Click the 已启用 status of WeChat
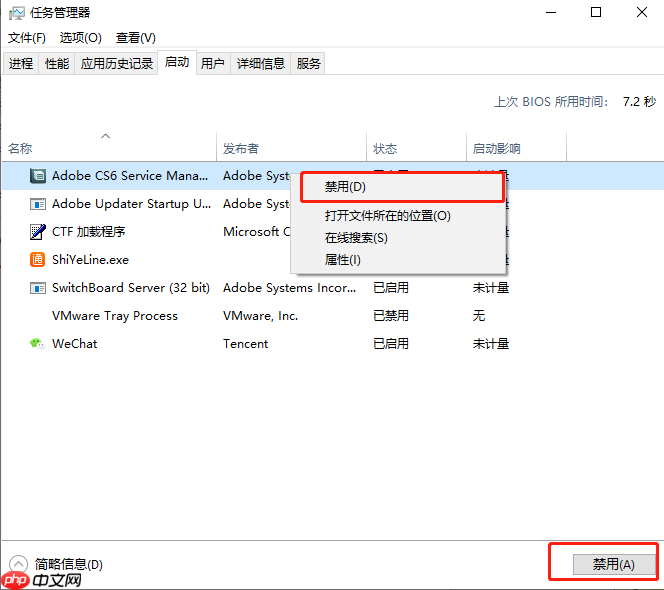This screenshot has height=590, width=664. tap(391, 343)
